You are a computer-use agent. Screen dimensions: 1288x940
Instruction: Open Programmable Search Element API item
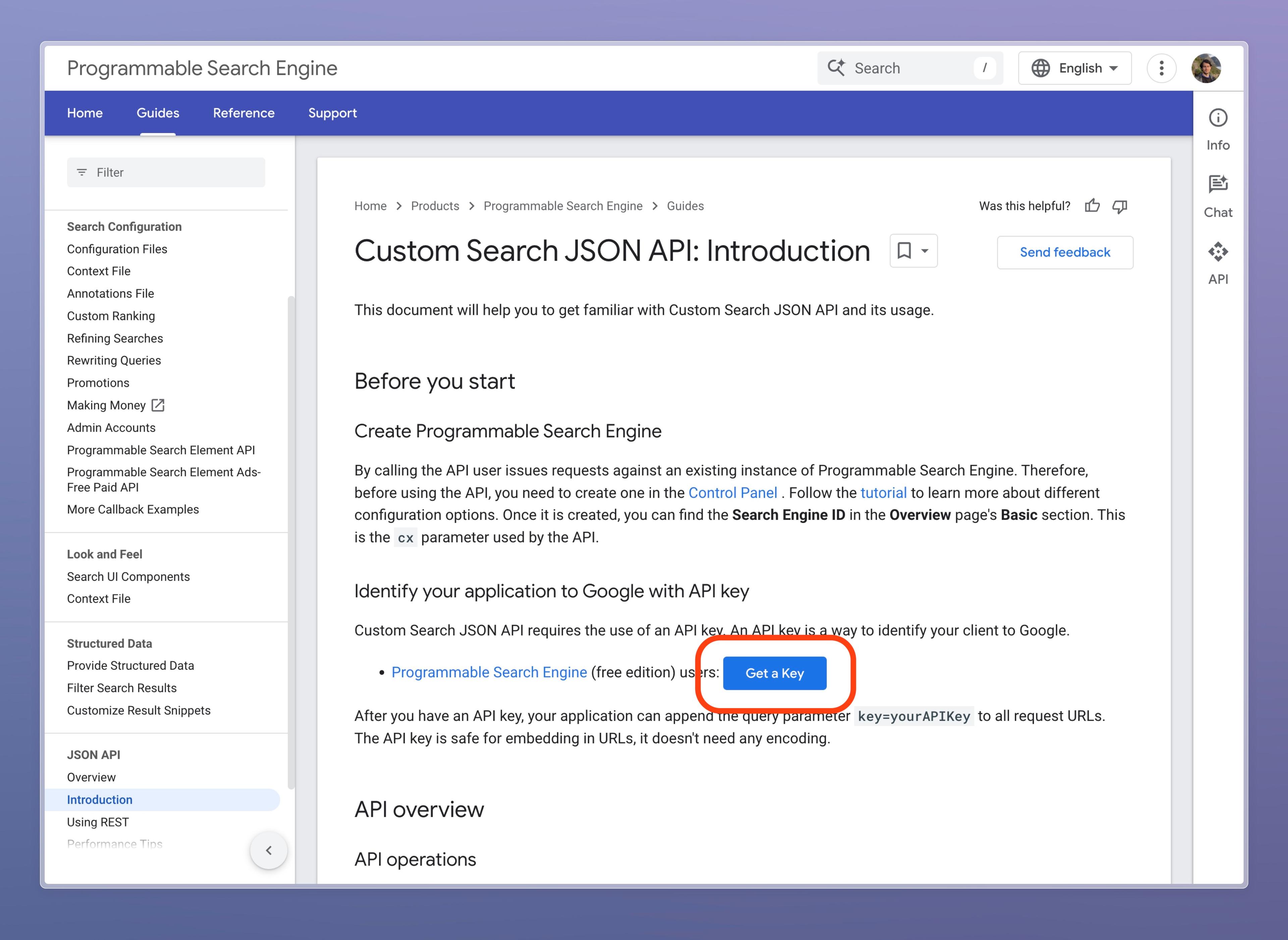tap(161, 450)
